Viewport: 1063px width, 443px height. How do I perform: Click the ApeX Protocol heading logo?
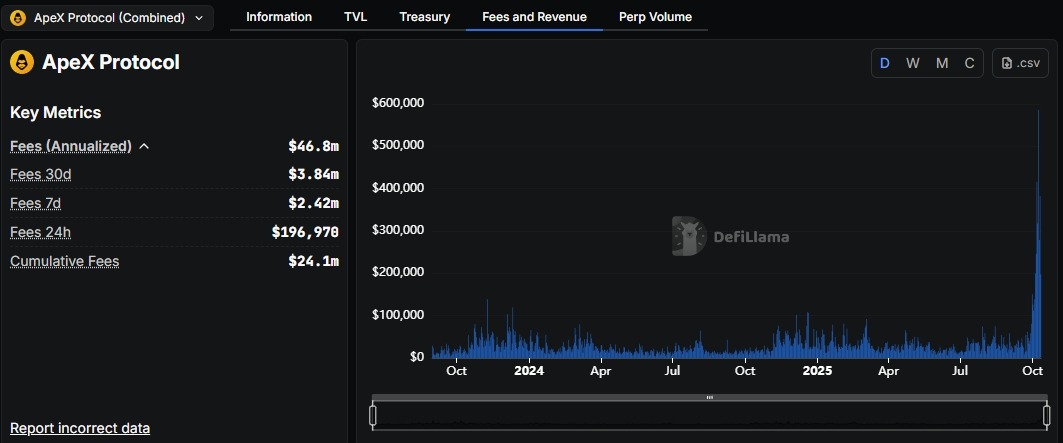22,62
